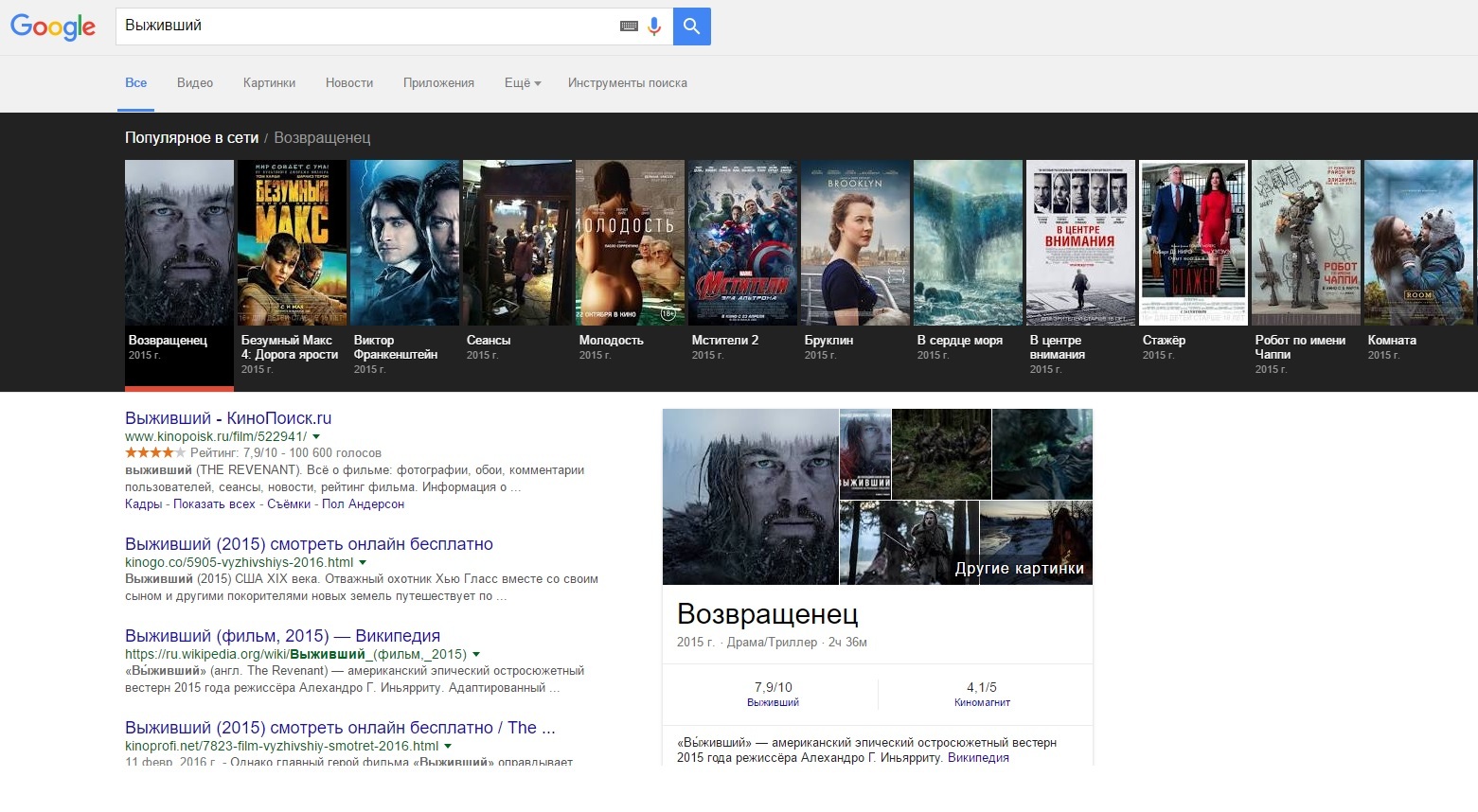The height and width of the screenshot is (812, 1478).
Task: Open Выживший (фильм, 2015) — Википедия result
Action: (x=282, y=636)
